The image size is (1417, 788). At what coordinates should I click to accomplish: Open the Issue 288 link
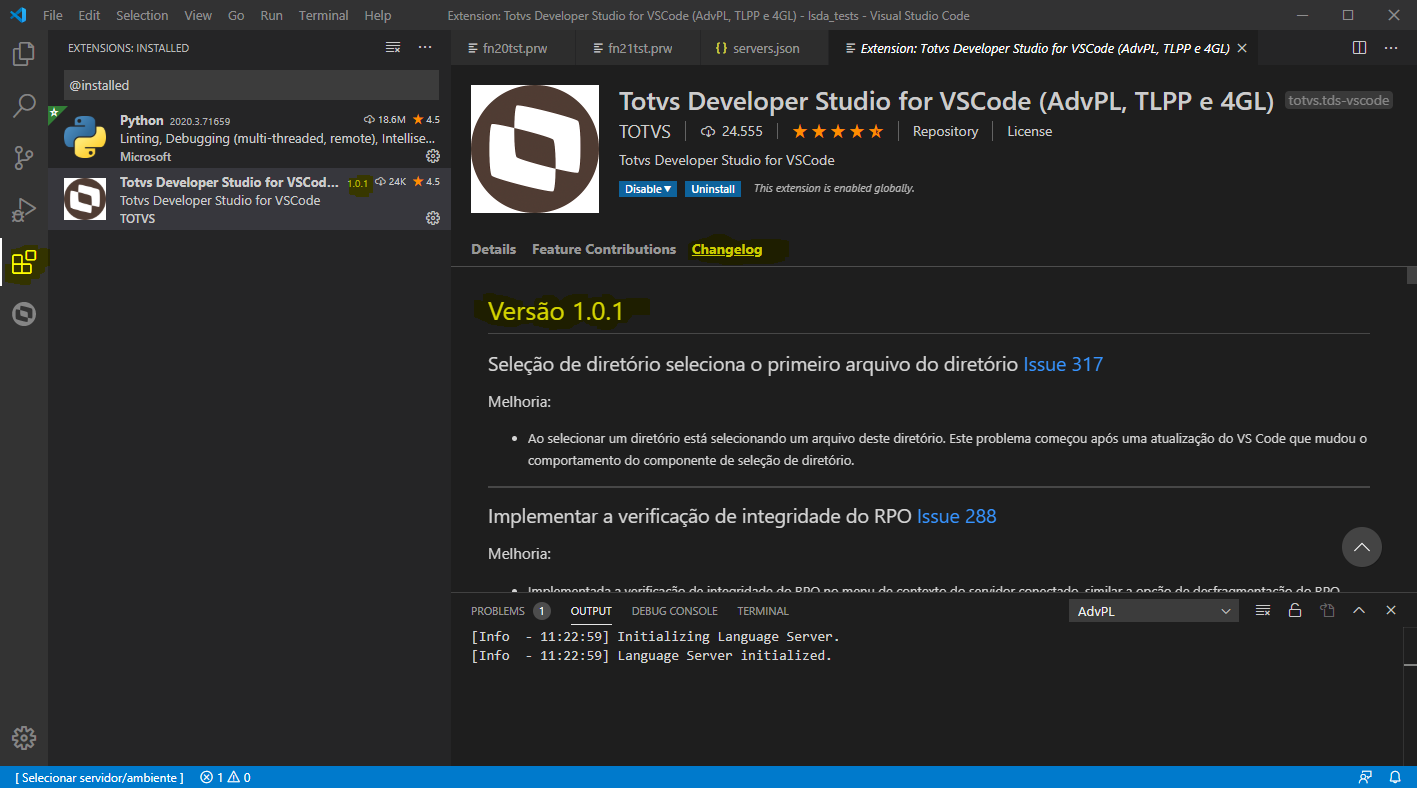pyautogui.click(x=957, y=516)
